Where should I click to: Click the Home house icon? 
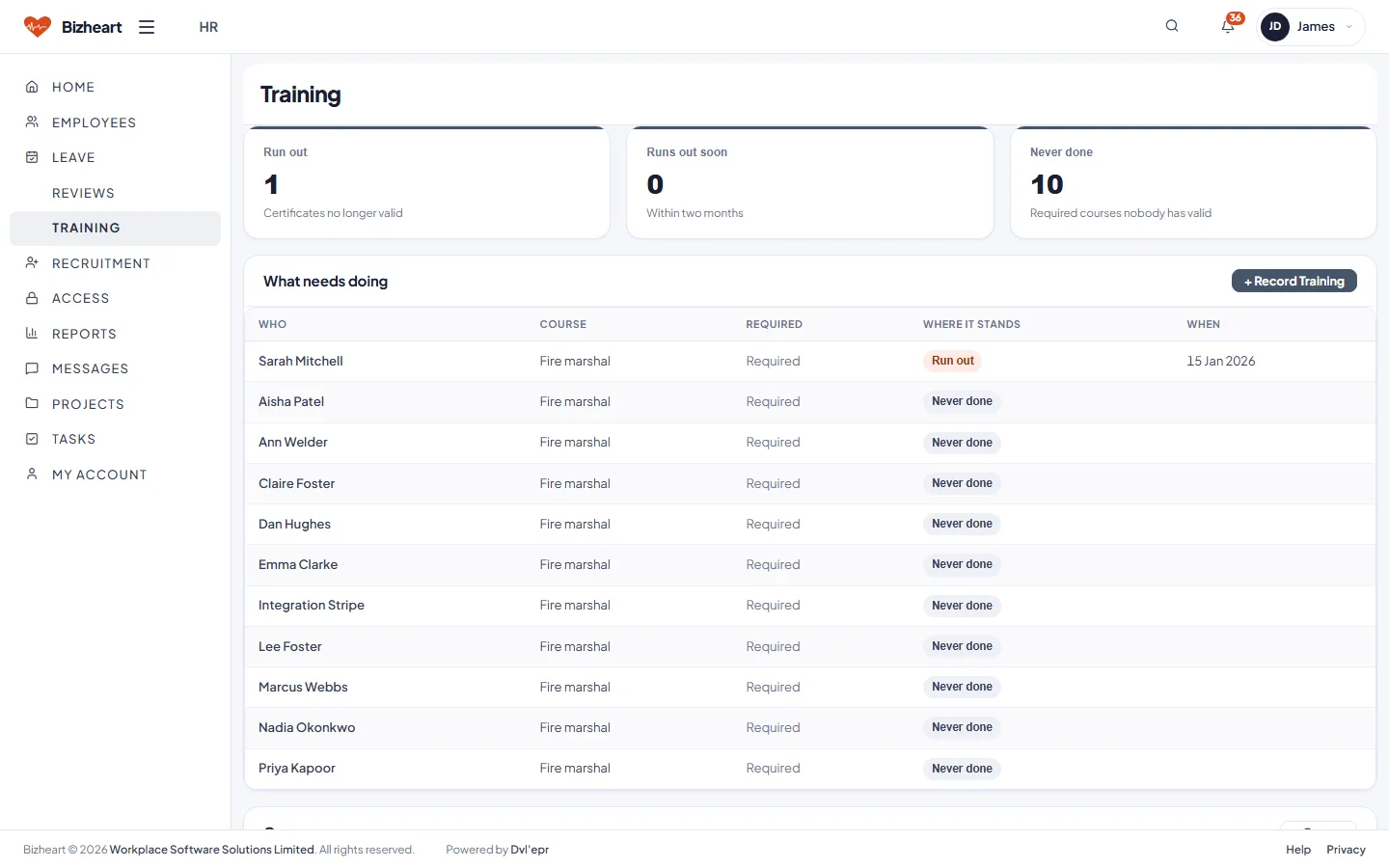(x=32, y=87)
